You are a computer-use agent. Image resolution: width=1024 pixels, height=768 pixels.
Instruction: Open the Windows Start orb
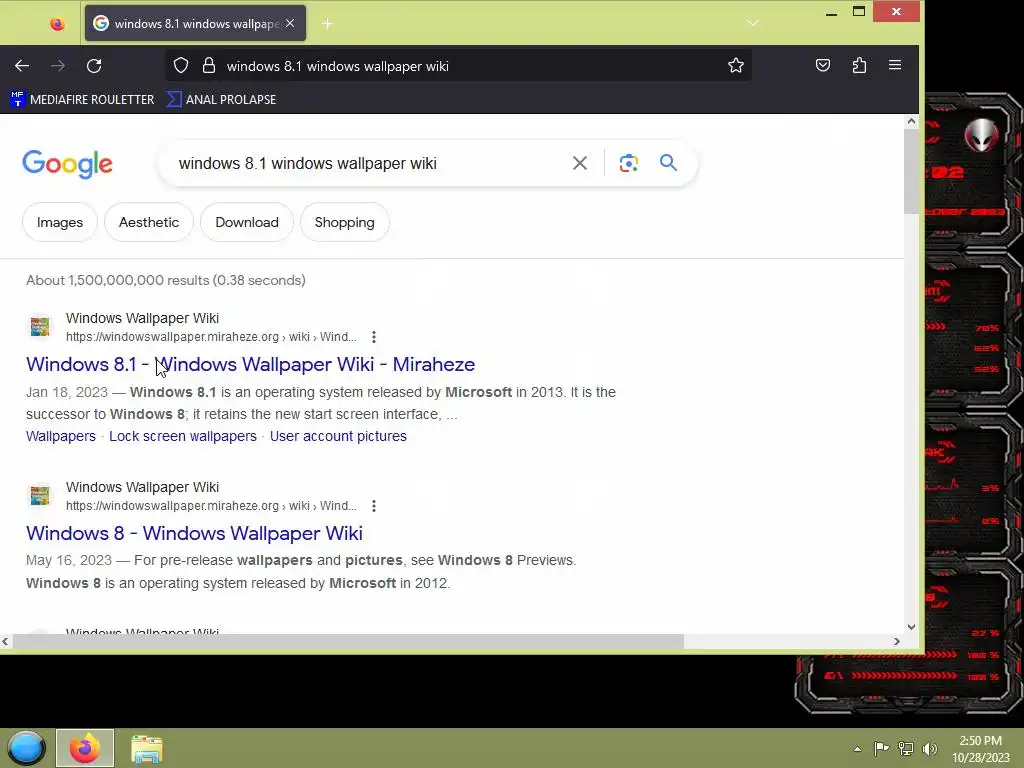click(x=26, y=748)
